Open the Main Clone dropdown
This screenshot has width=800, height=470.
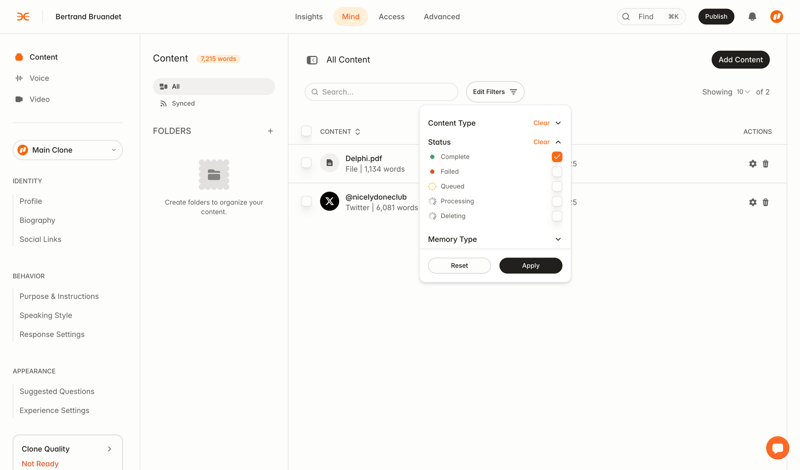coord(68,150)
